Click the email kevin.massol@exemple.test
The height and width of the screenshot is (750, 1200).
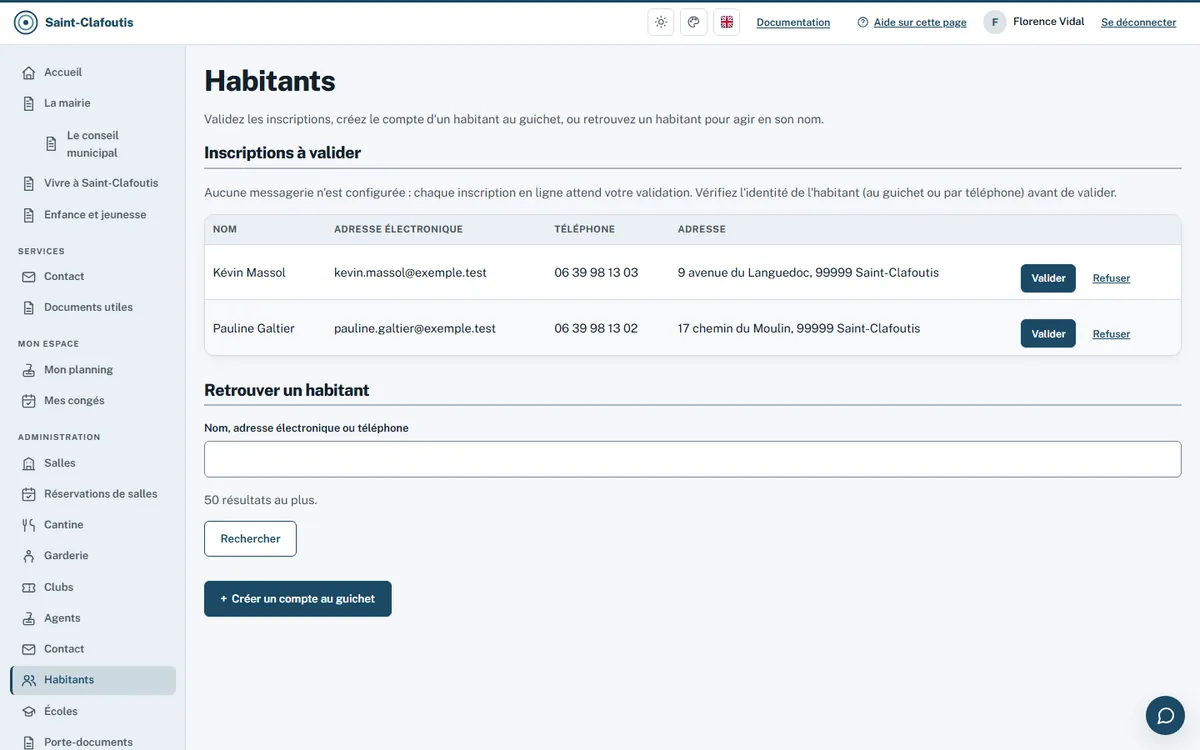click(x=410, y=272)
